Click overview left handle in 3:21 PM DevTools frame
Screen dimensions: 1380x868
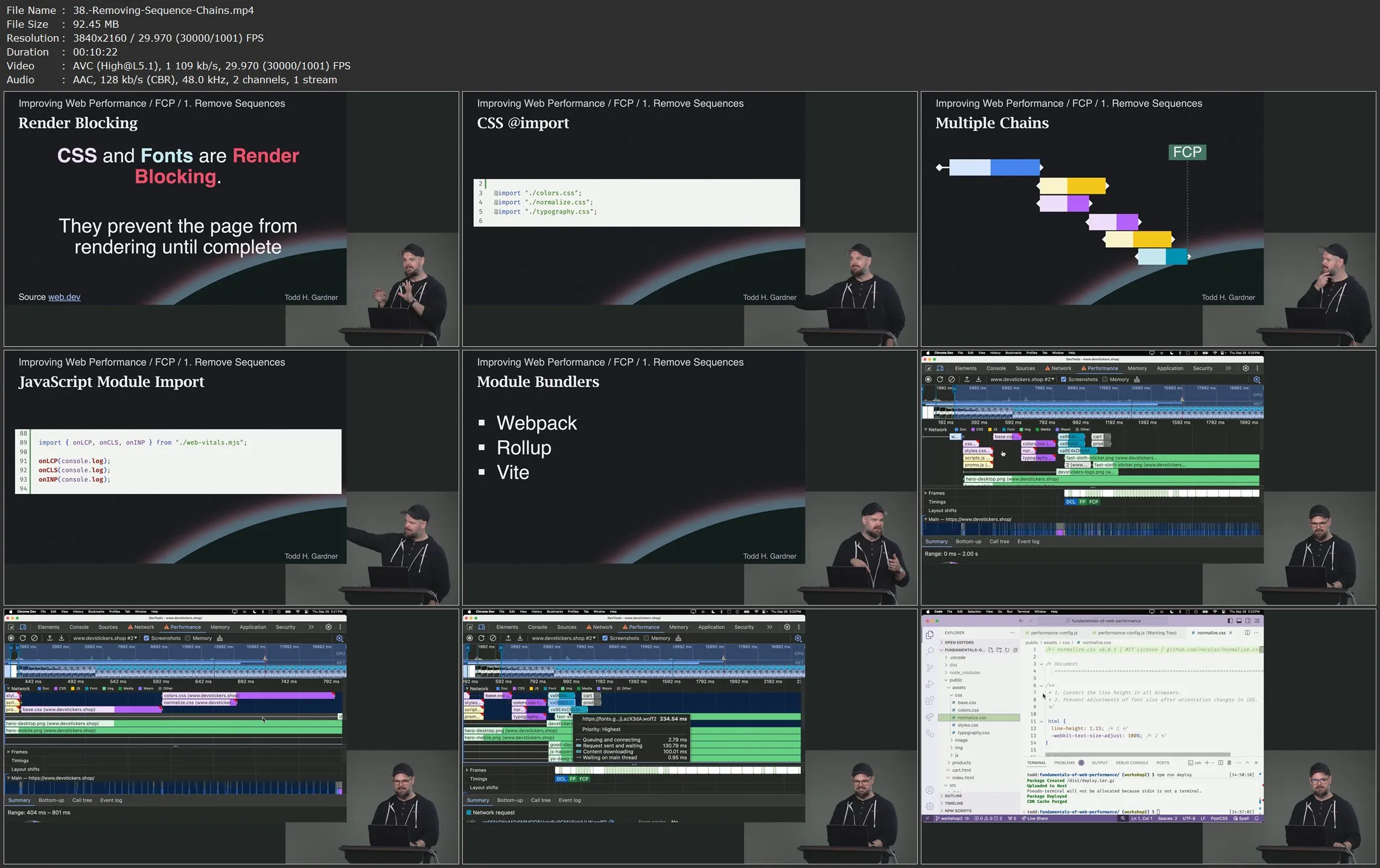(12, 648)
